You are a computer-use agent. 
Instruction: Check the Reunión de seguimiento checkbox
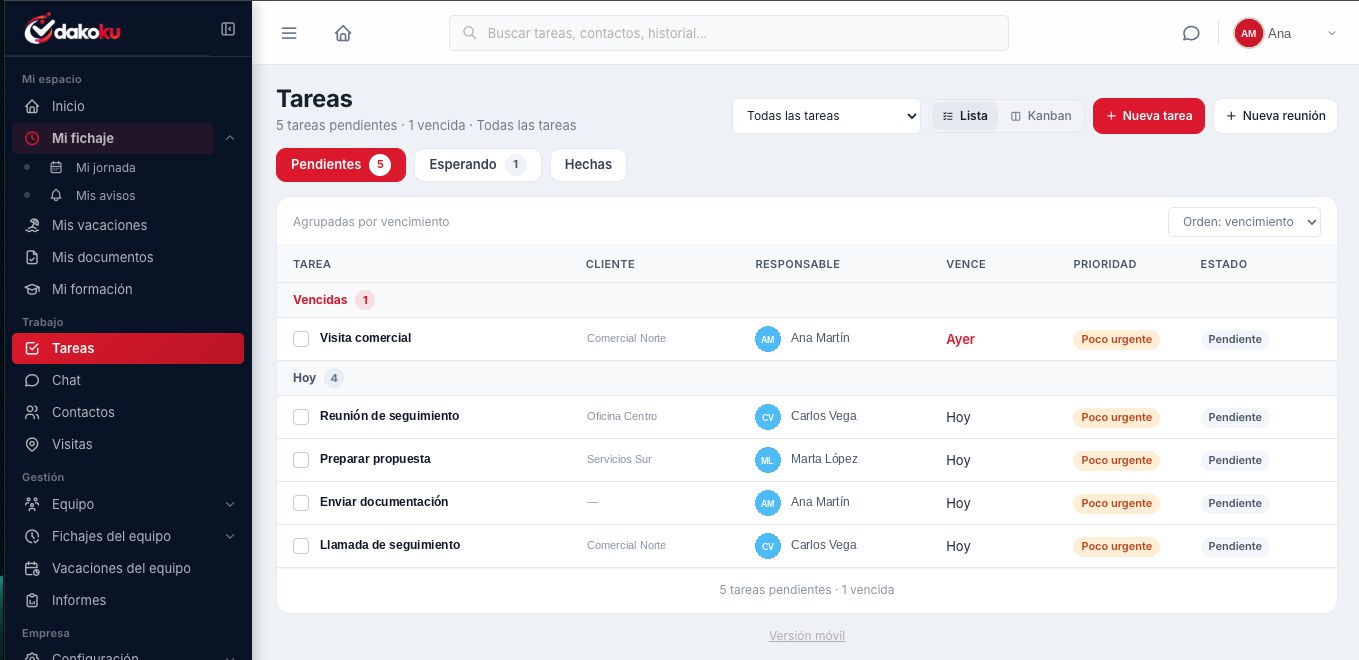[x=301, y=417]
